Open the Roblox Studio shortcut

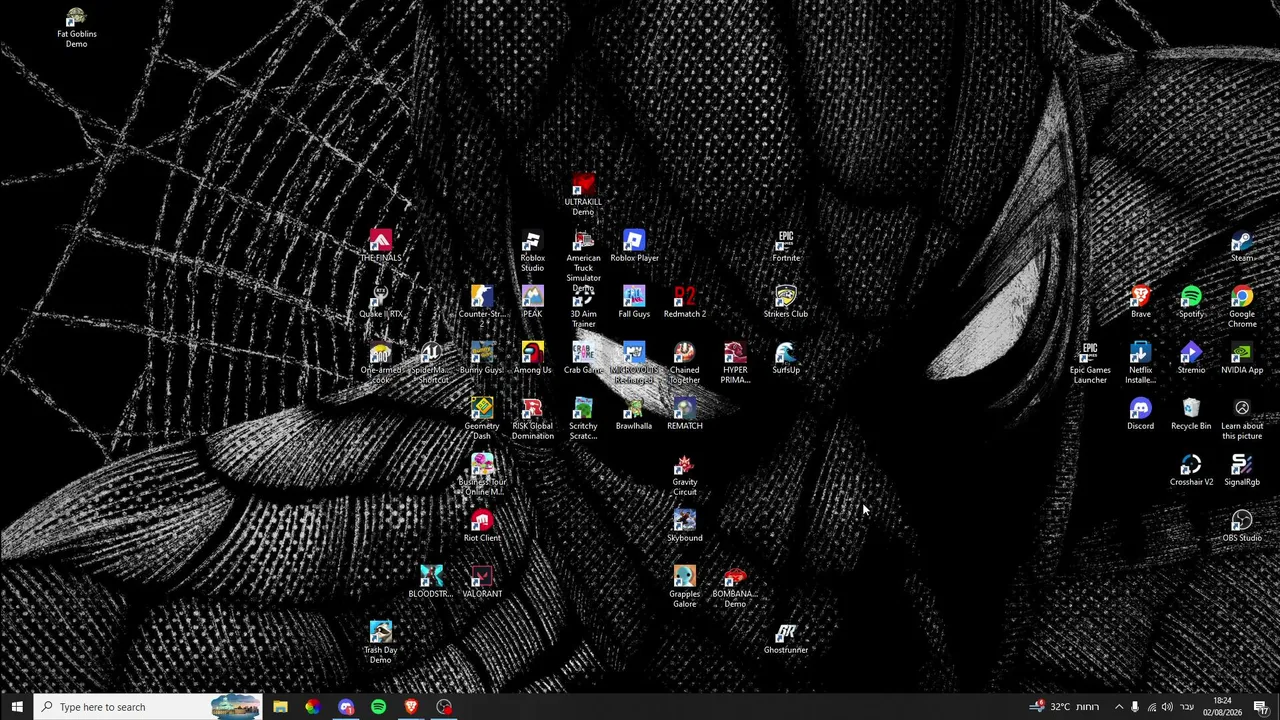tap(532, 252)
